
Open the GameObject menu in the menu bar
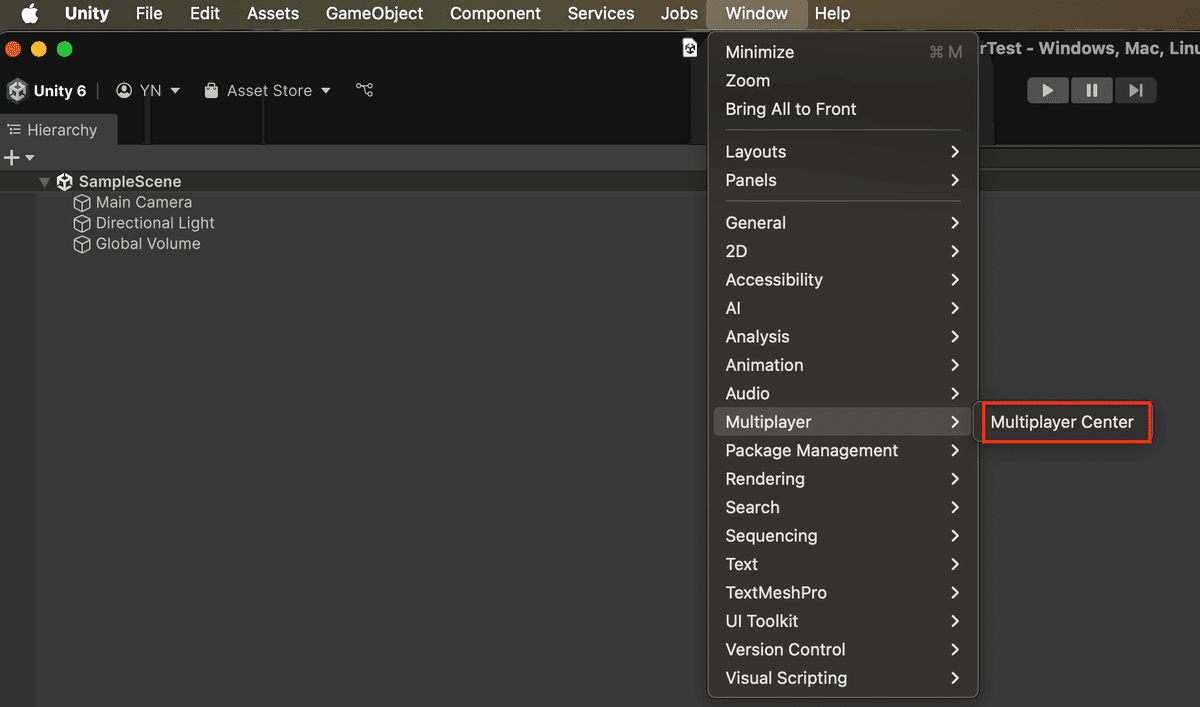[x=374, y=14]
